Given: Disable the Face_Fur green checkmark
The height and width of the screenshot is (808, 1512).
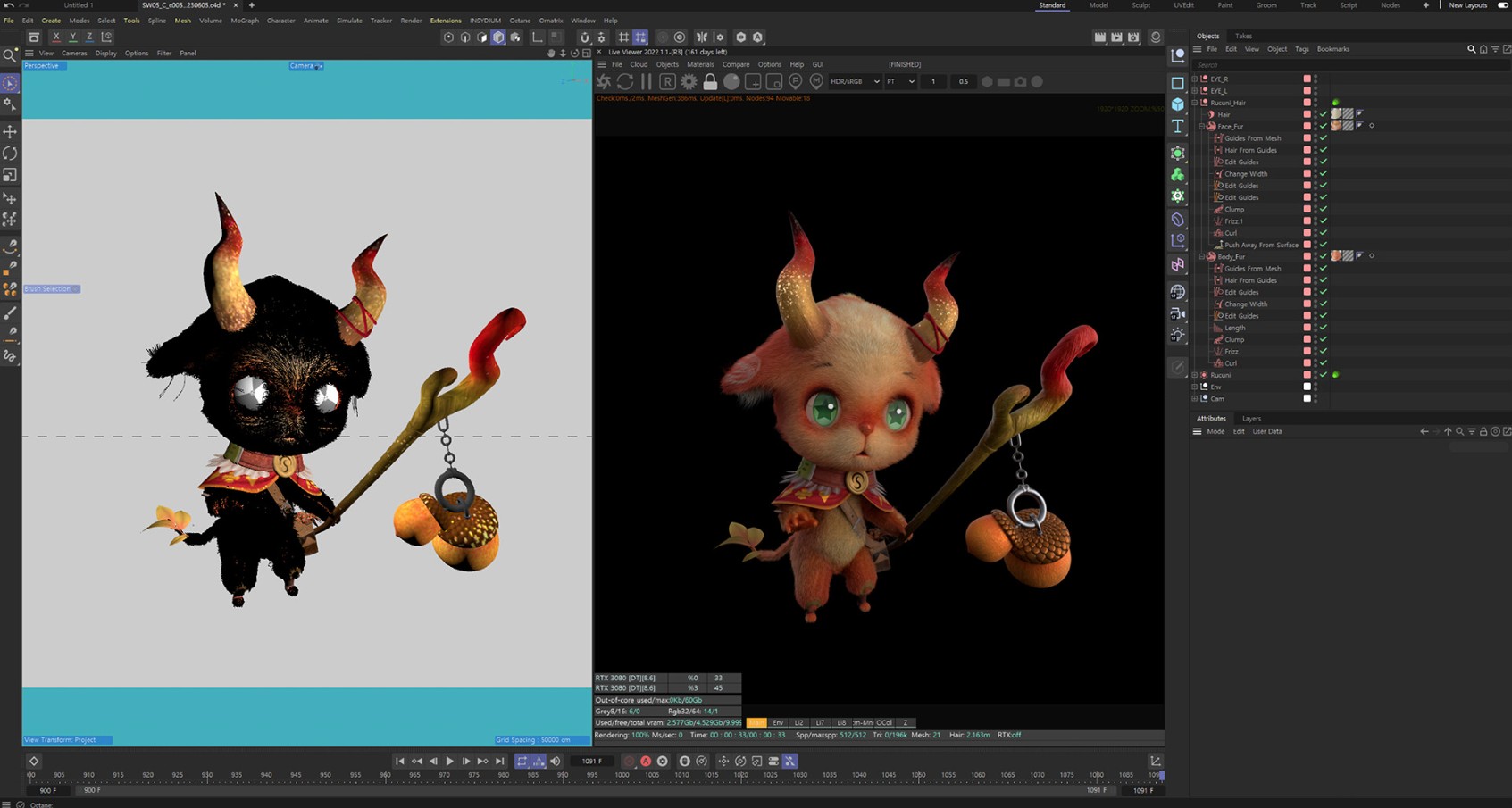Looking at the screenshot, I should point(1324,126).
